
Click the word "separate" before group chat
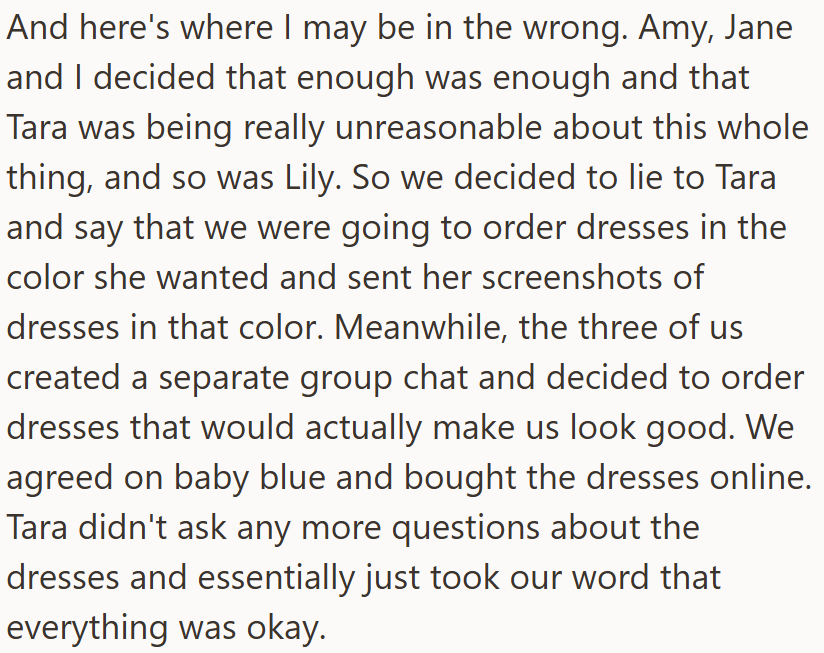(x=223, y=379)
